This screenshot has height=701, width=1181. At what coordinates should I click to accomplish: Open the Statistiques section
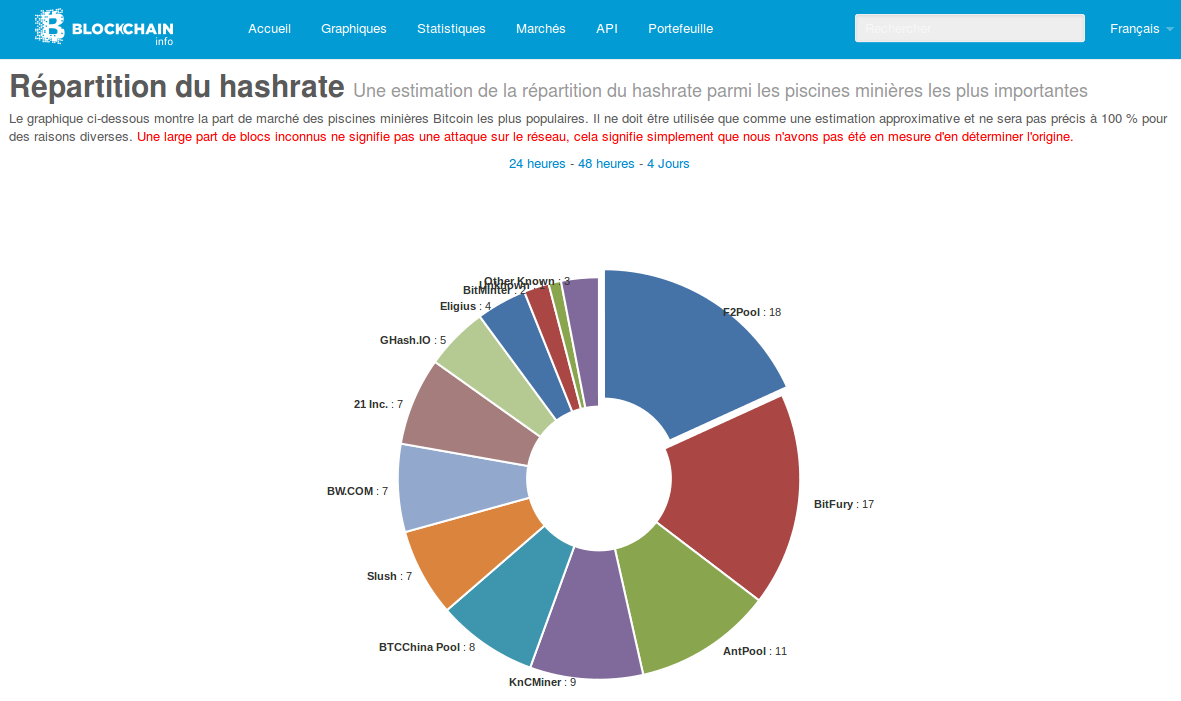pyautogui.click(x=451, y=29)
